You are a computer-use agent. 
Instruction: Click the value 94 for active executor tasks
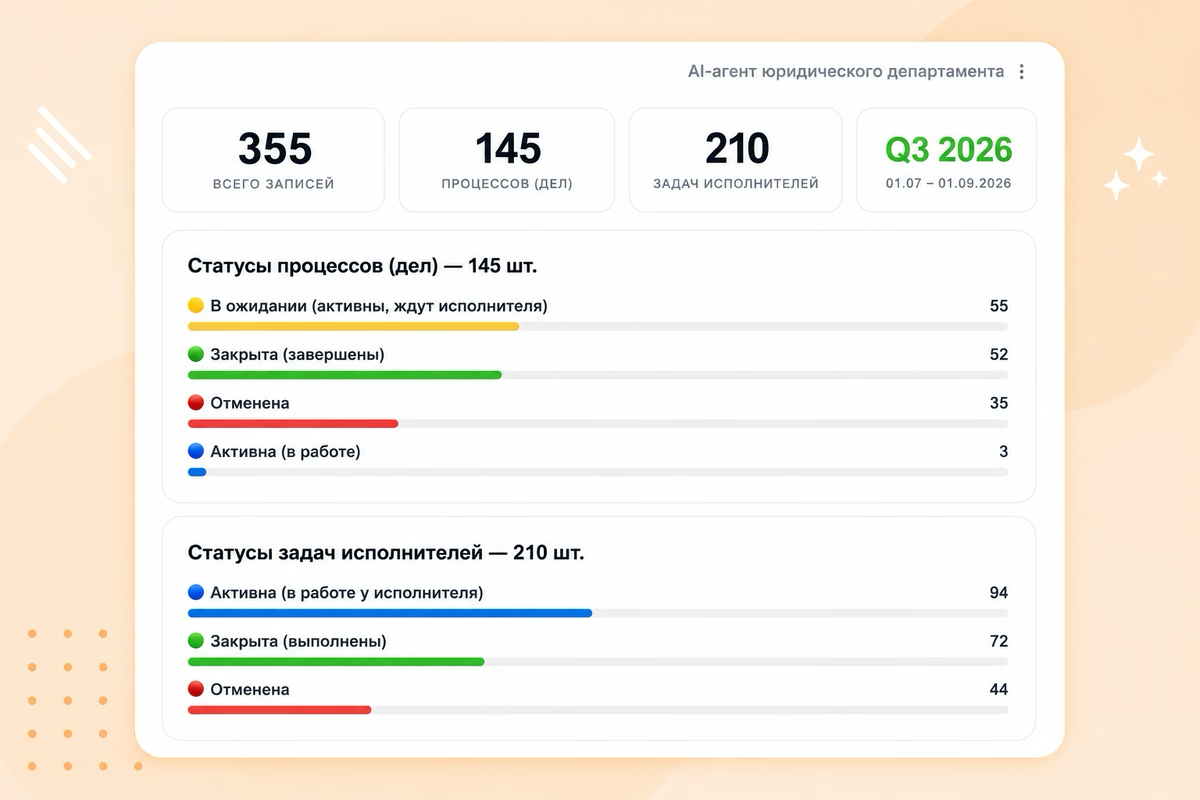[x=999, y=593]
